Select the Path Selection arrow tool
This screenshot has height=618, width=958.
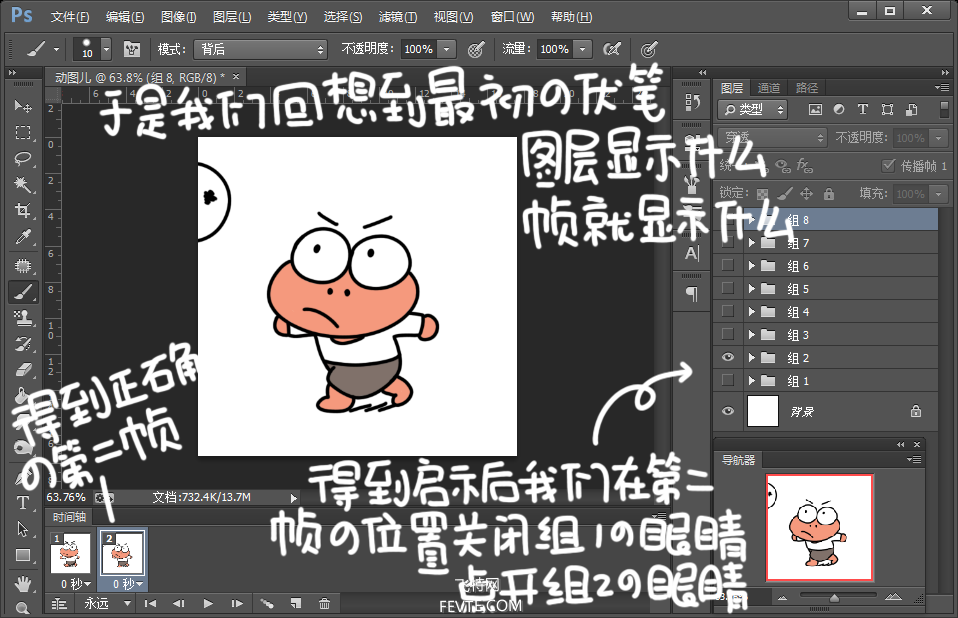click(23, 529)
